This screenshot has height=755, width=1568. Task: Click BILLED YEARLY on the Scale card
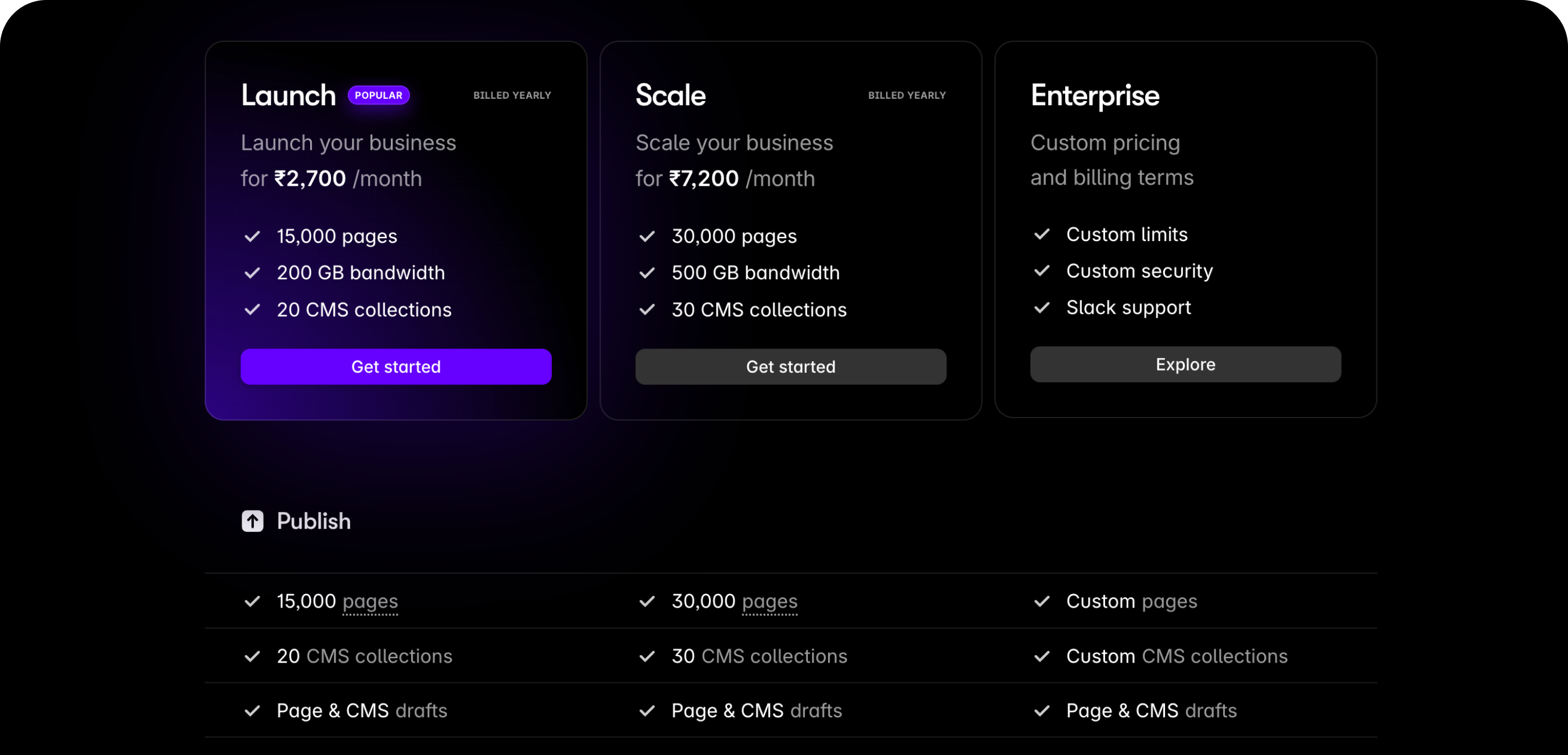(907, 95)
